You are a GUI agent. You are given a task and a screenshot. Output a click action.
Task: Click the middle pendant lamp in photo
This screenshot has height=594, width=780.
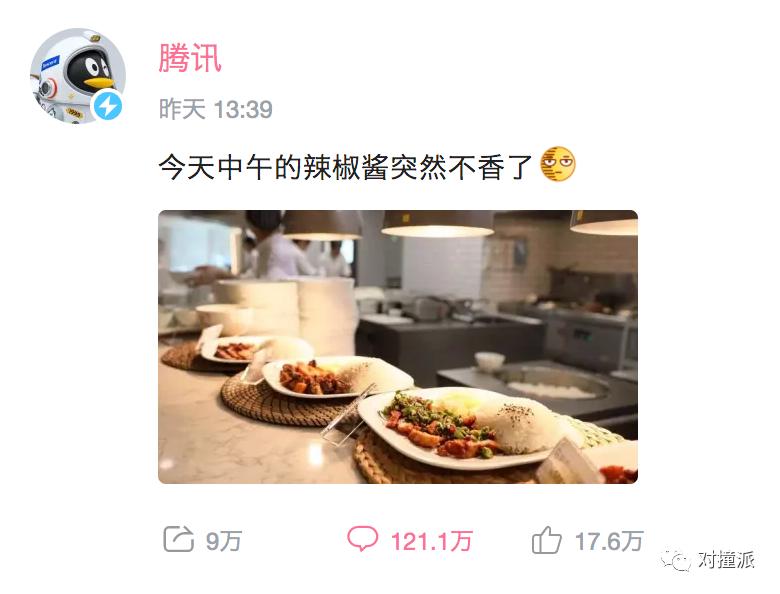click(x=437, y=223)
